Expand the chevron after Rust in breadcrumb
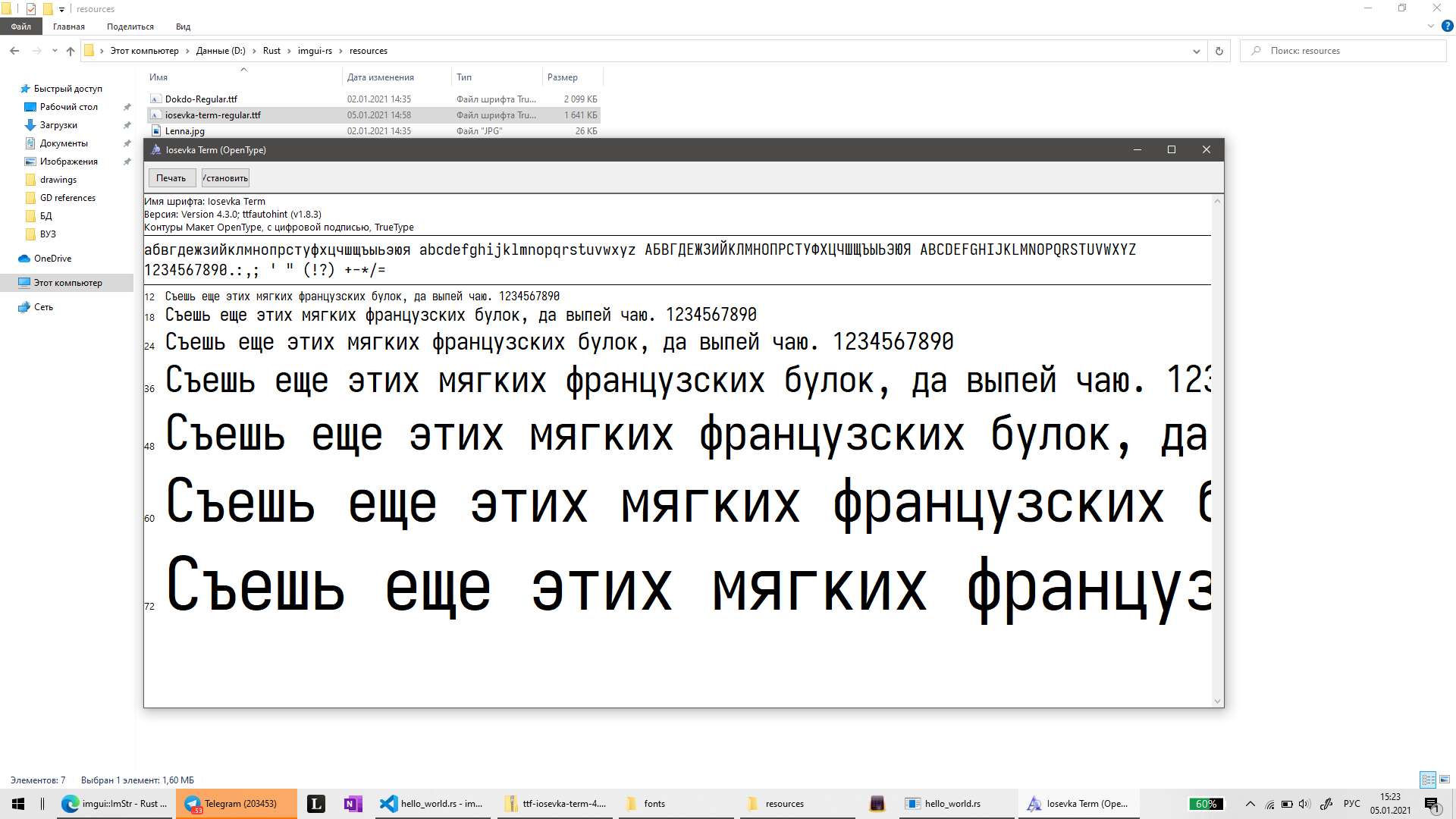The height and width of the screenshot is (819, 1456). 289,51
